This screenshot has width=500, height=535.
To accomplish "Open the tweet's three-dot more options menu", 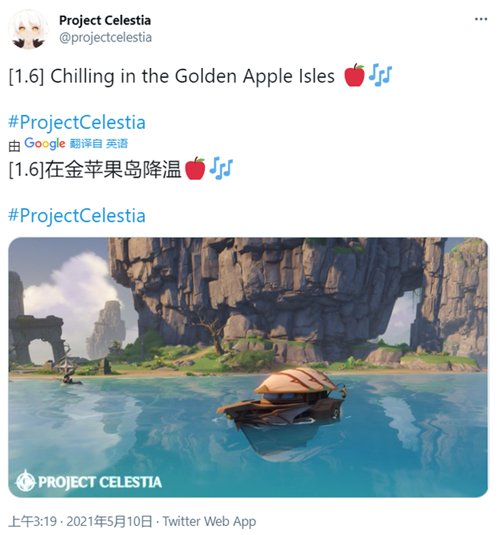I will (x=481, y=19).
